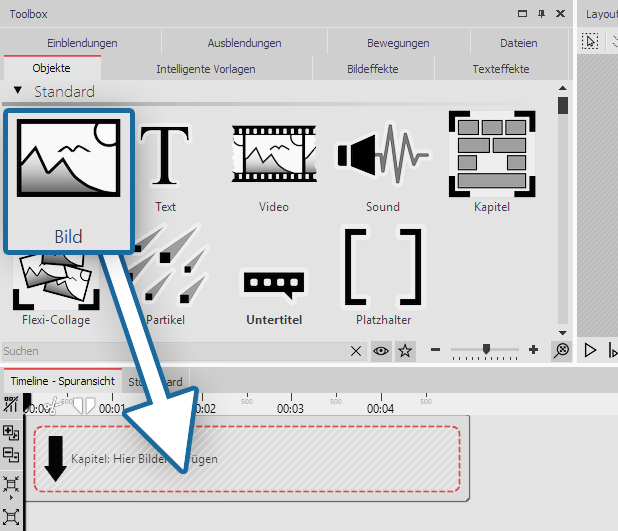Toggle the favorites star filter

point(404,351)
